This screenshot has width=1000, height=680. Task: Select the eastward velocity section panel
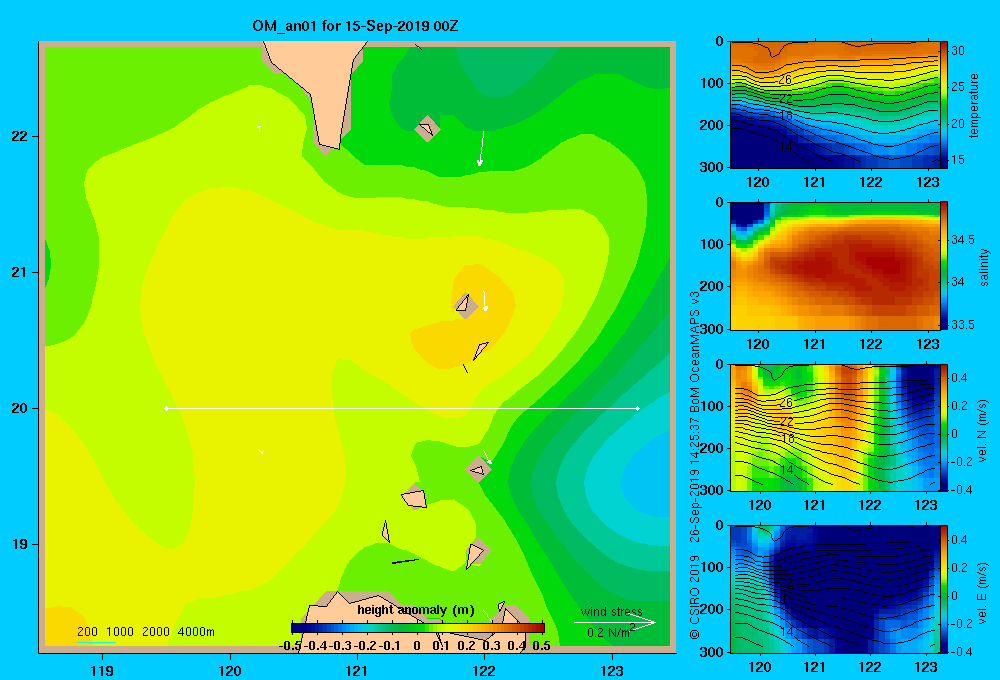coord(835,589)
